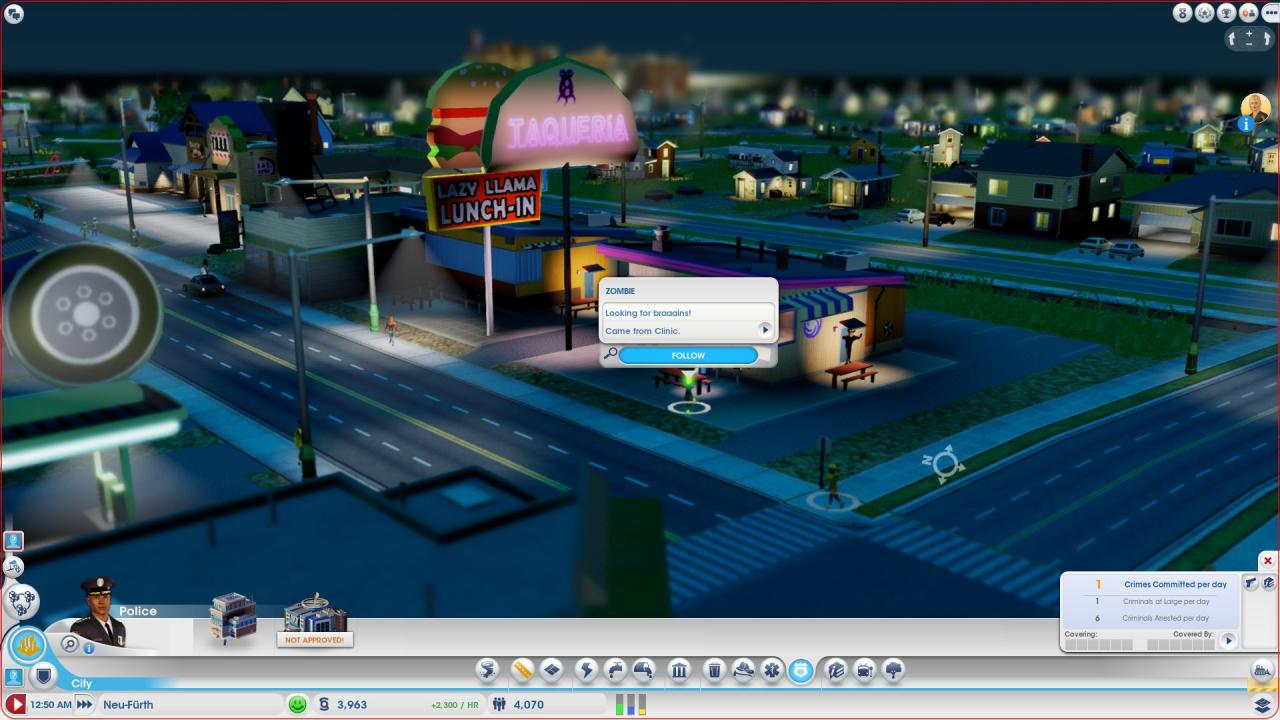Open the City Specialization orange icon
This screenshot has width=1280, height=720.
[x=28, y=643]
